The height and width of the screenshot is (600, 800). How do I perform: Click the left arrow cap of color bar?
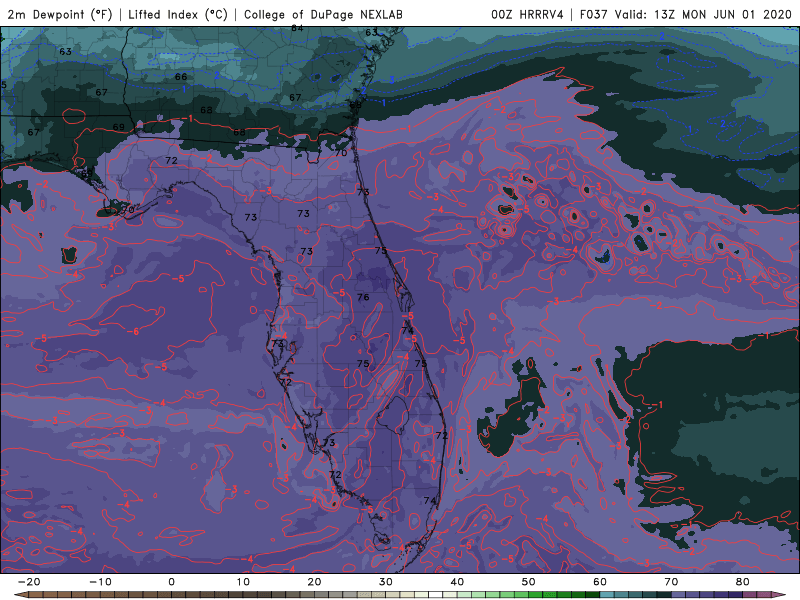pos(21,595)
